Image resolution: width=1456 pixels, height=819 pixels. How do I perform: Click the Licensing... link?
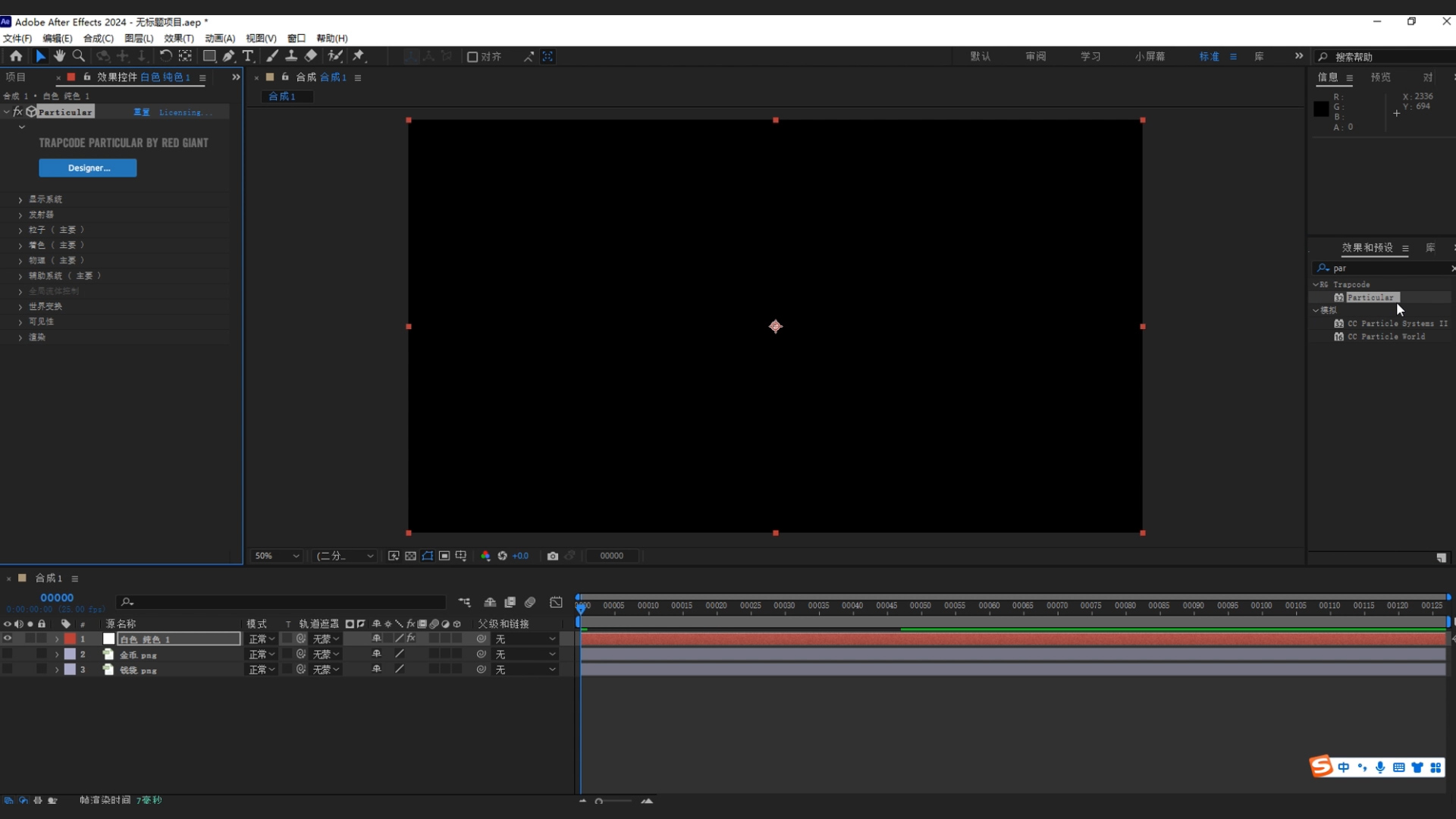(x=185, y=112)
